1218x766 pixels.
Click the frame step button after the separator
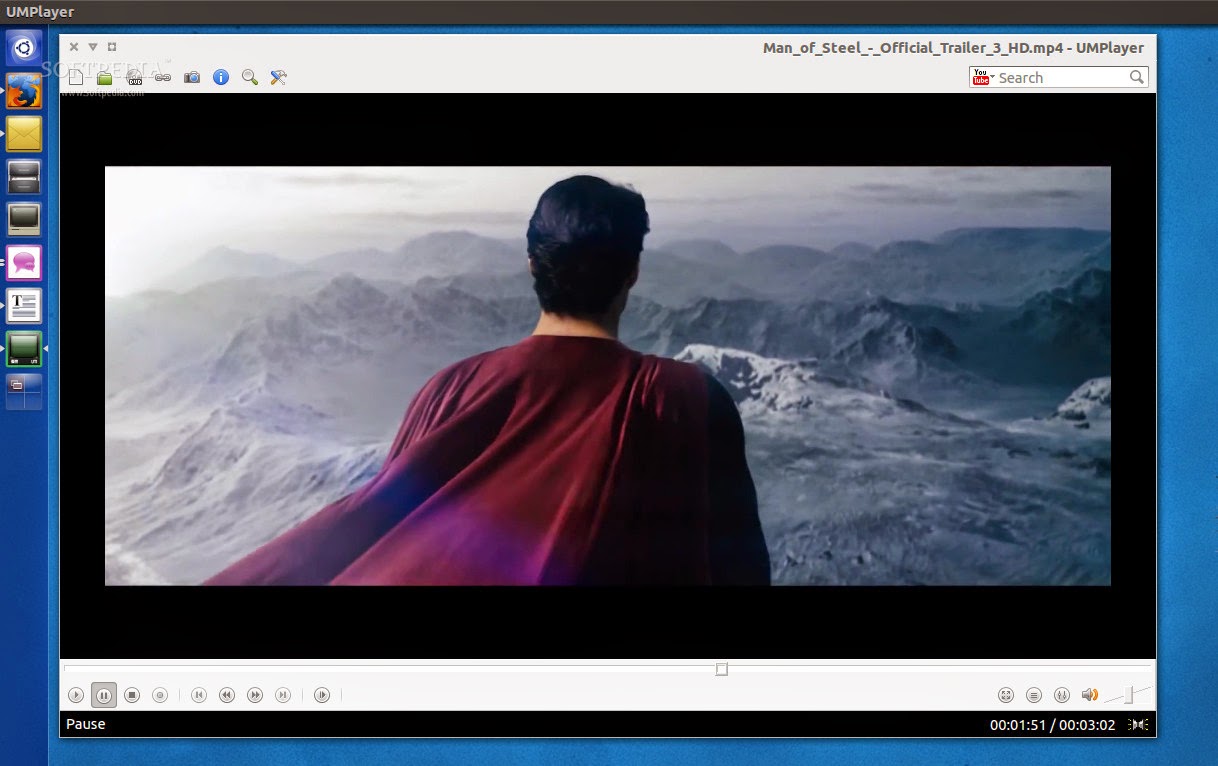322,695
